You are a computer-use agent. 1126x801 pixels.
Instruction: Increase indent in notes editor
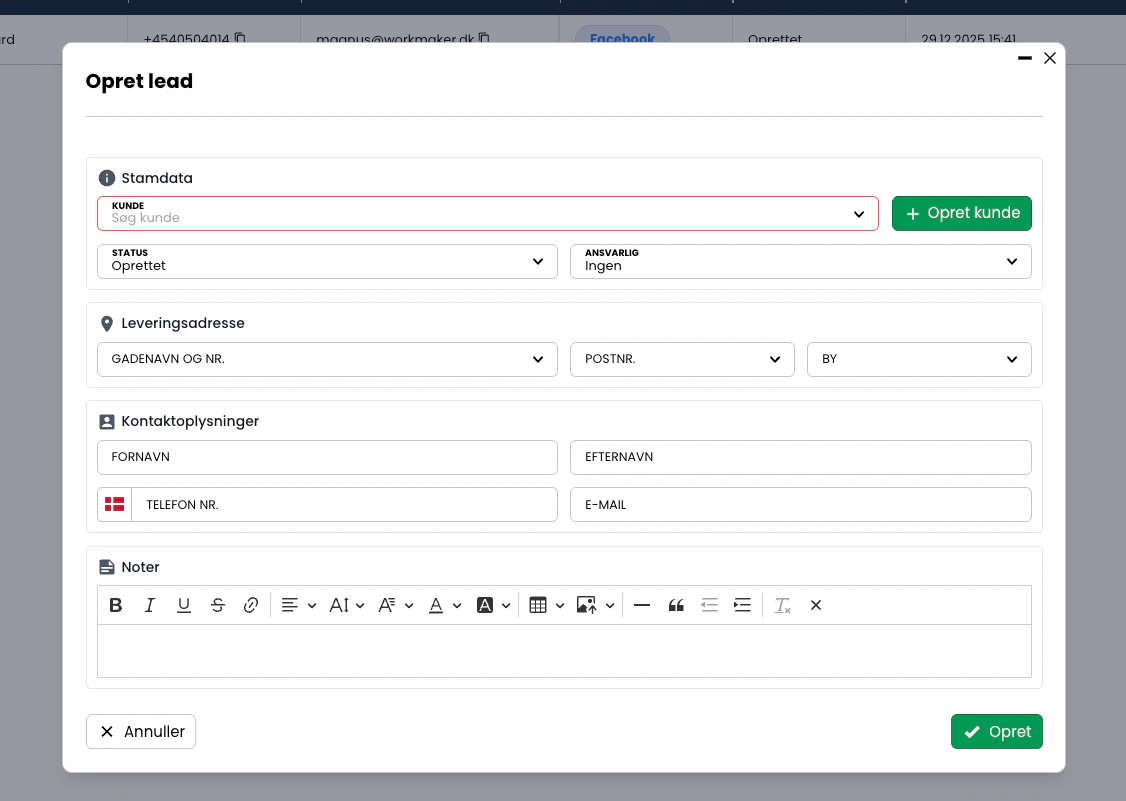pos(743,606)
